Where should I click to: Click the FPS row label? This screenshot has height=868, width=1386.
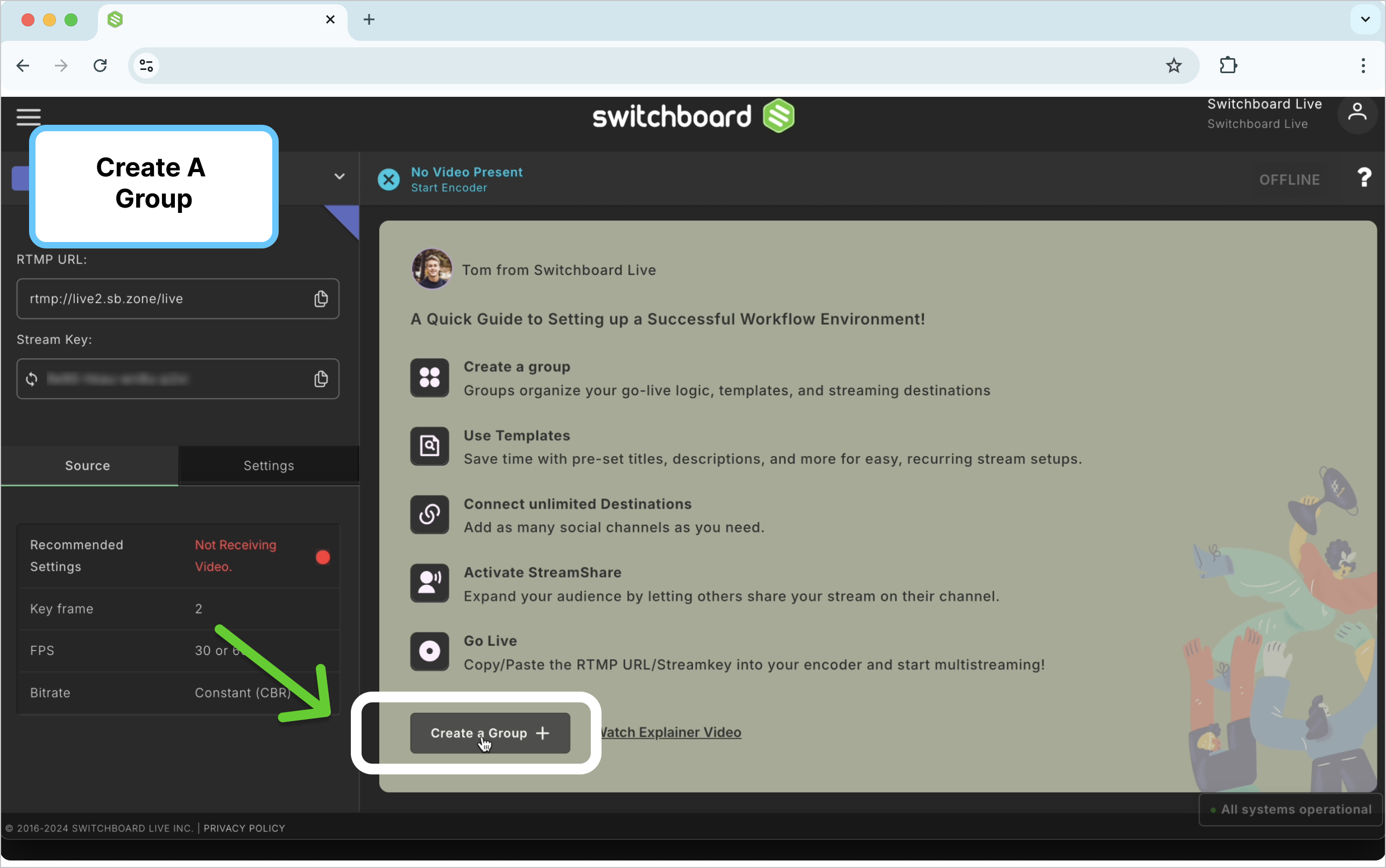pyautogui.click(x=42, y=650)
